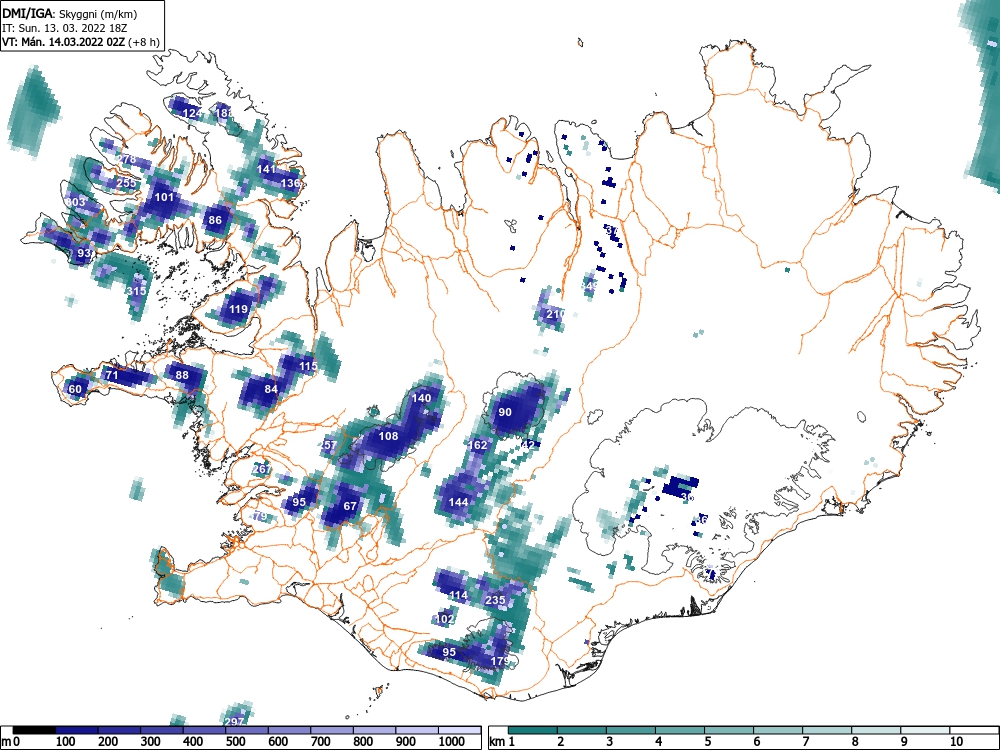Click the '136' visibility value

pyautogui.click(x=290, y=183)
